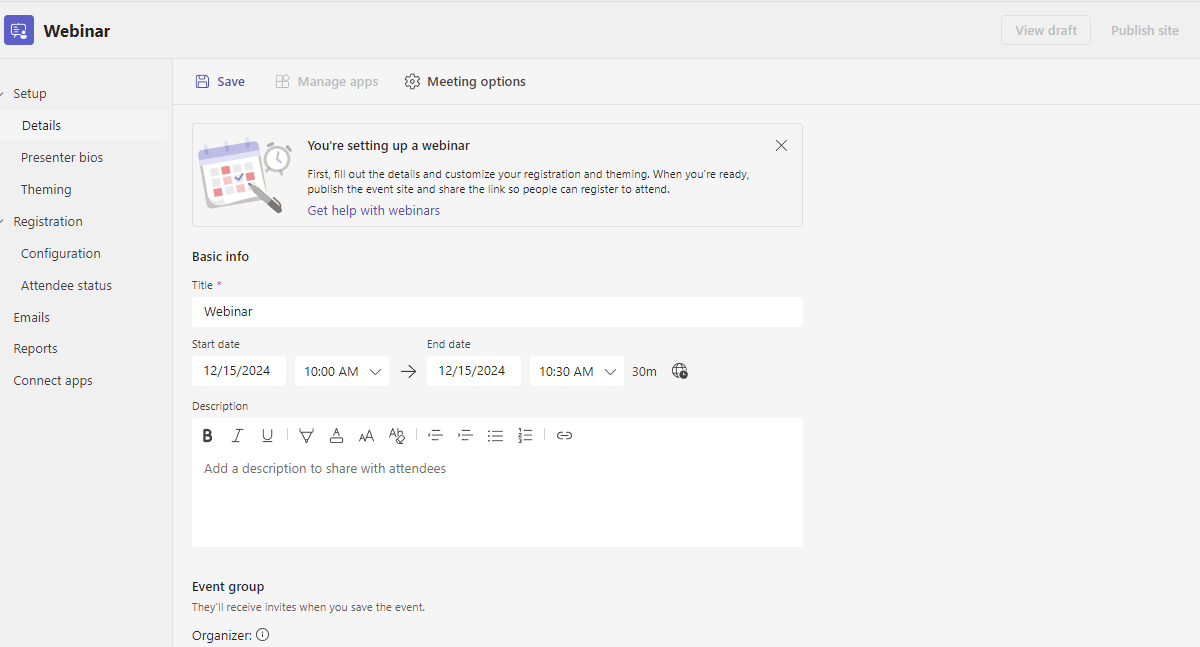Dismiss the webinar setup banner
This screenshot has width=1200, height=647.
click(781, 145)
